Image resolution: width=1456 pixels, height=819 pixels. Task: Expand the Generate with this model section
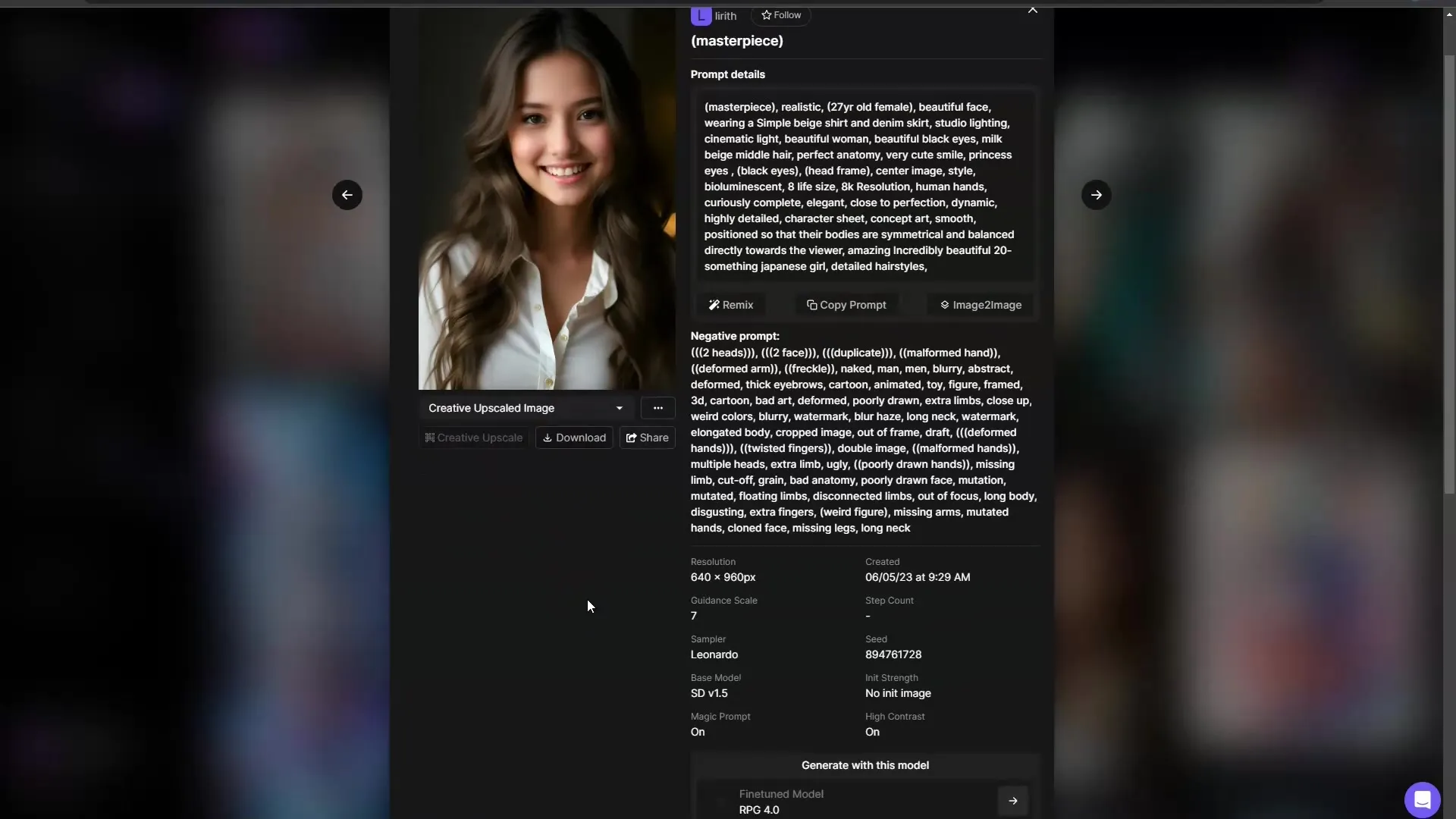[x=1013, y=800]
